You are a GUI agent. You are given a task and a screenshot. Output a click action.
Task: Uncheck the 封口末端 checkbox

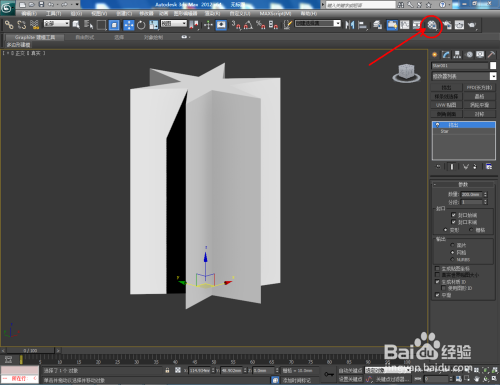coord(453,222)
